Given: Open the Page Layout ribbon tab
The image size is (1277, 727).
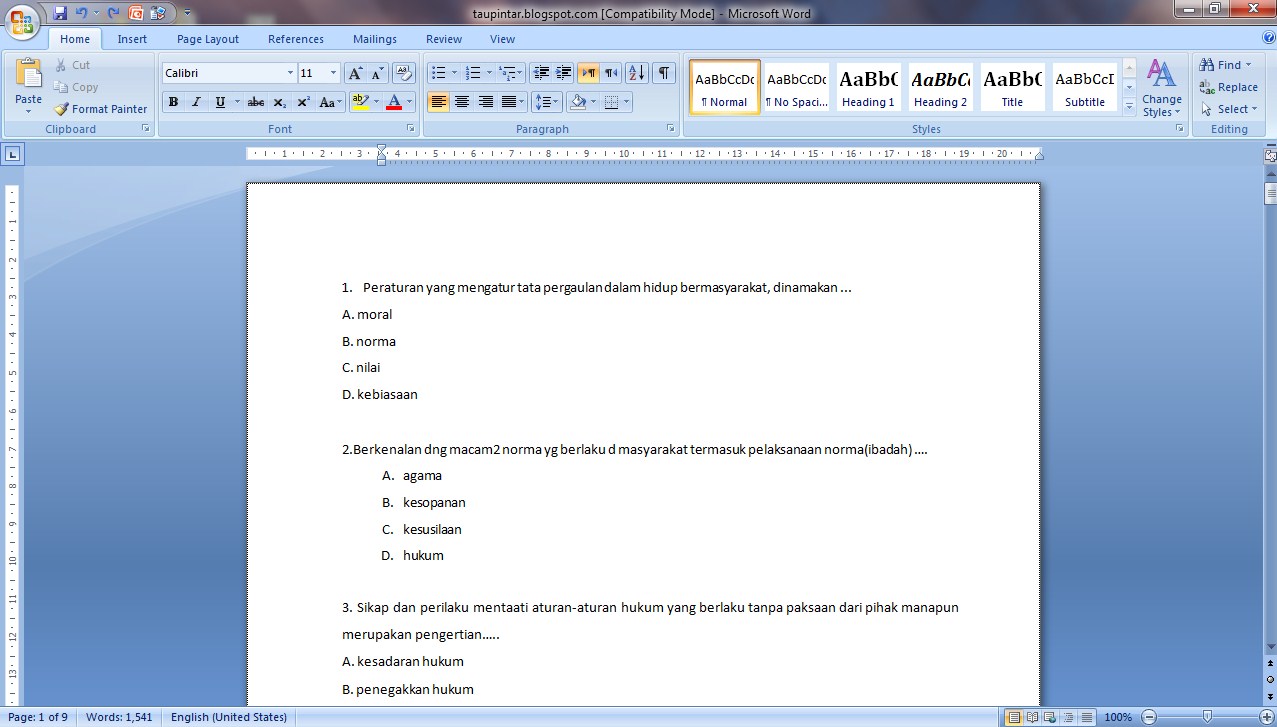Looking at the screenshot, I should (208, 39).
